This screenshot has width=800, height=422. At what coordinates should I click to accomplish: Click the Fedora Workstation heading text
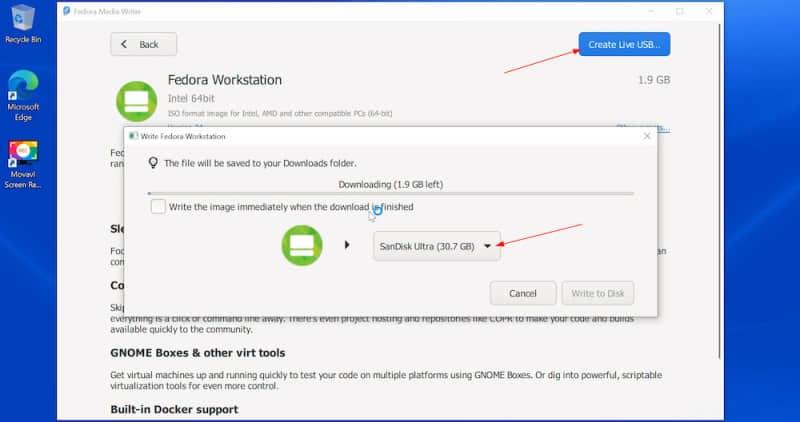pyautogui.click(x=225, y=80)
